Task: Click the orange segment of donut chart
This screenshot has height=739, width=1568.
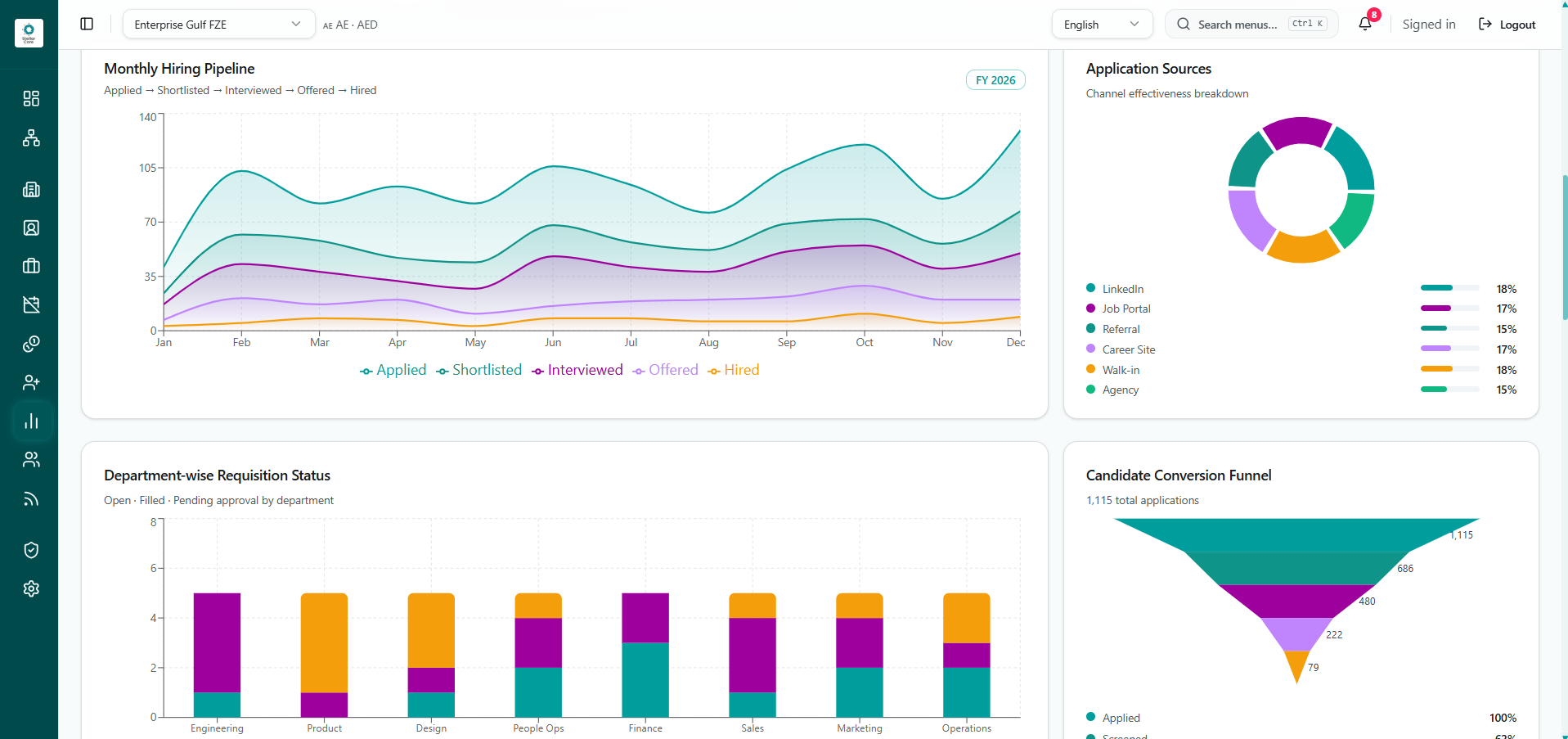Action: [1302, 247]
